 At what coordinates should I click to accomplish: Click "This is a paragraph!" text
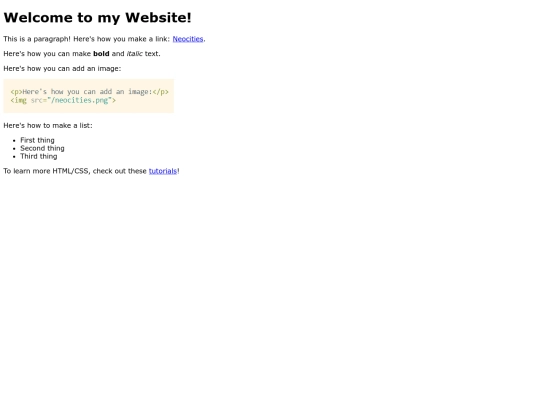pyautogui.click(x=37, y=39)
